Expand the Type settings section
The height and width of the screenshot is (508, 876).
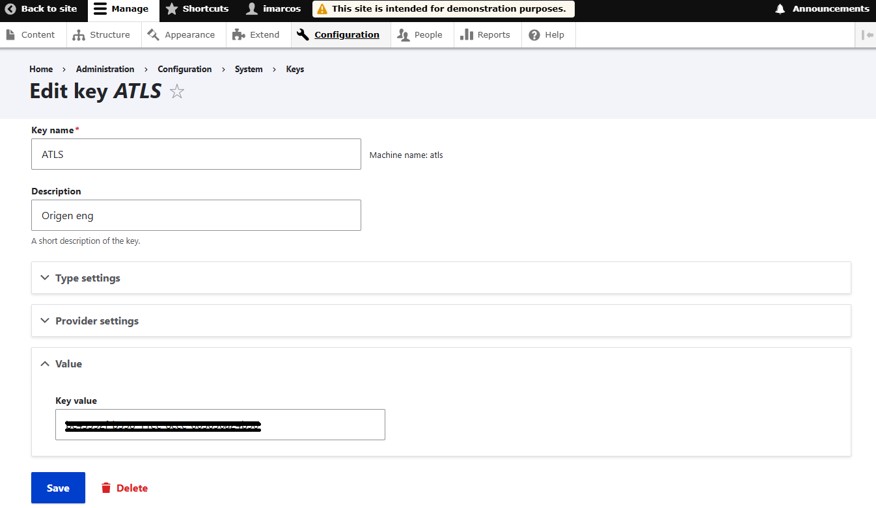(x=87, y=278)
